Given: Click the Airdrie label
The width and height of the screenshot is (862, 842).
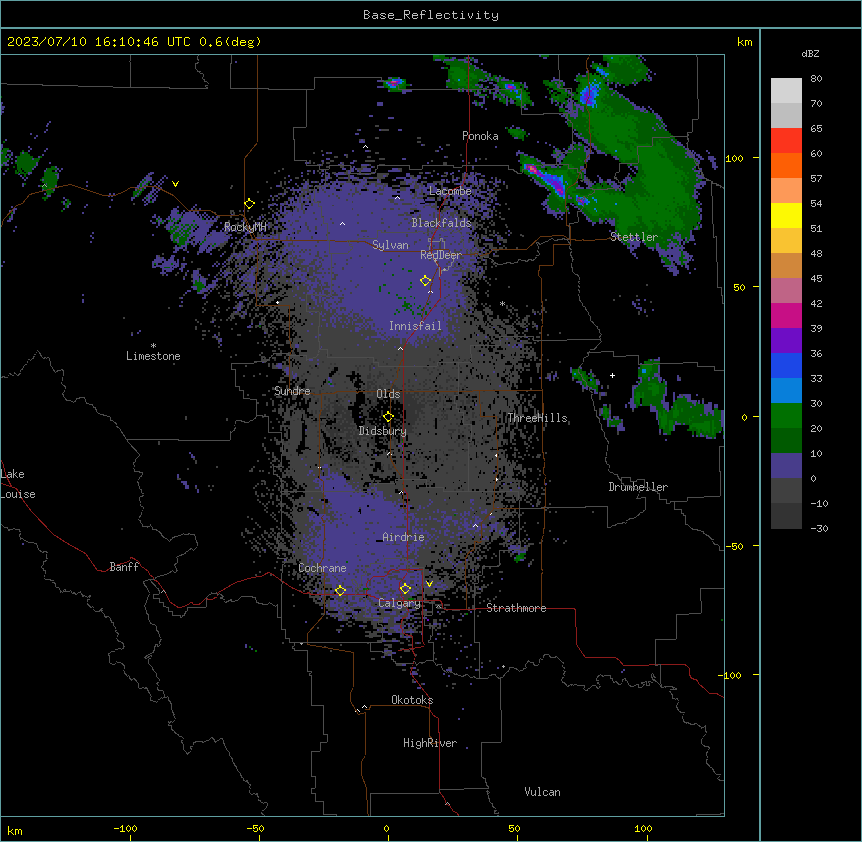Looking at the screenshot, I should pyautogui.click(x=403, y=537).
